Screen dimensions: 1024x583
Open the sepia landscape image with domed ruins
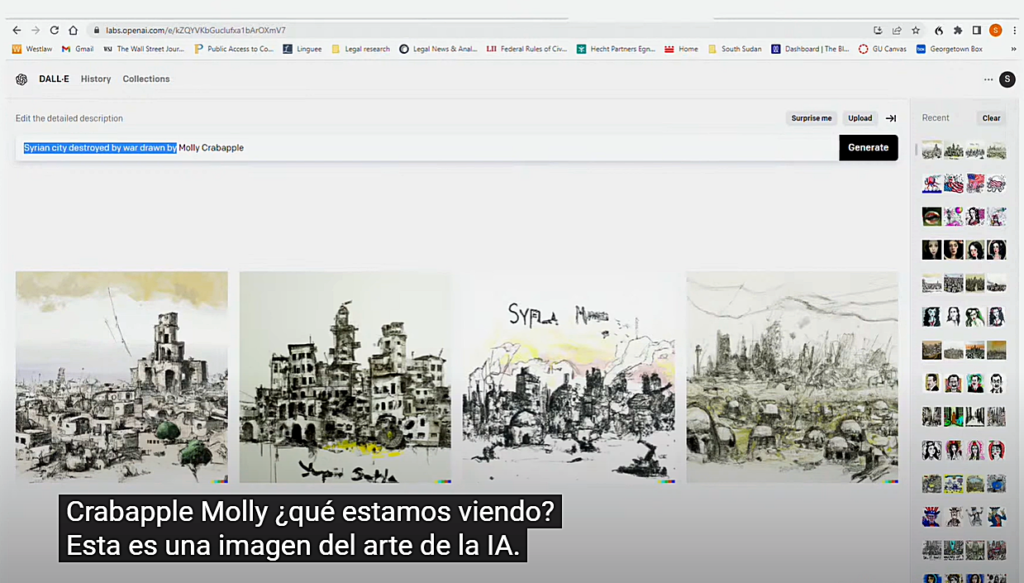click(x=792, y=377)
